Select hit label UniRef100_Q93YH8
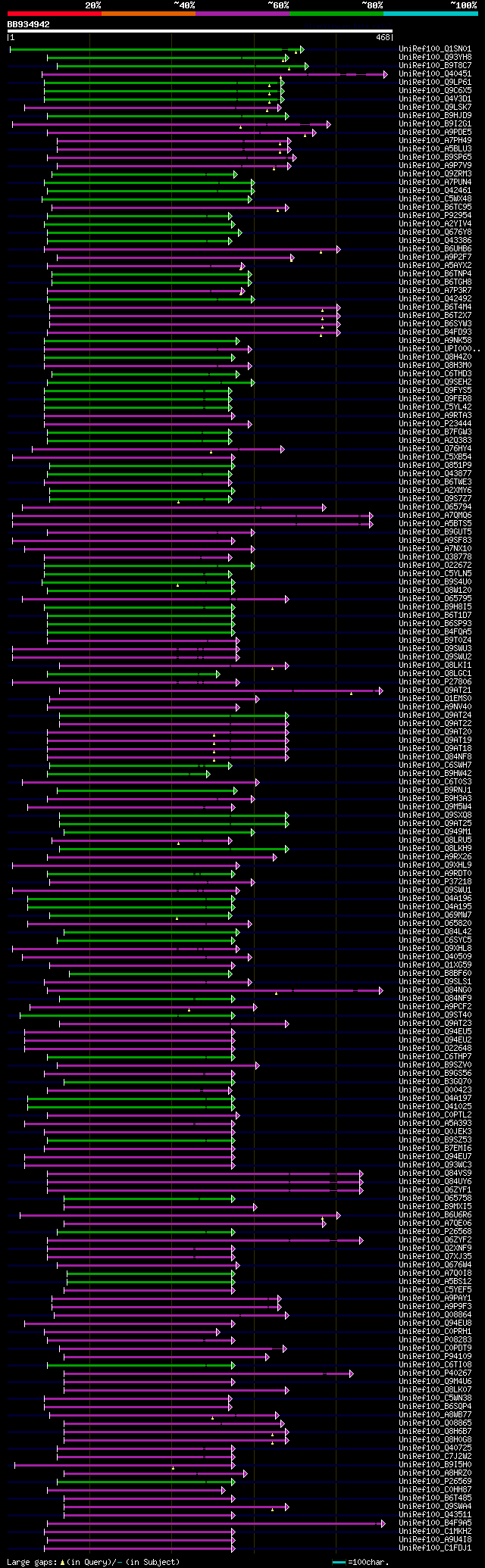This screenshot has height=1568, width=485. (435, 57)
